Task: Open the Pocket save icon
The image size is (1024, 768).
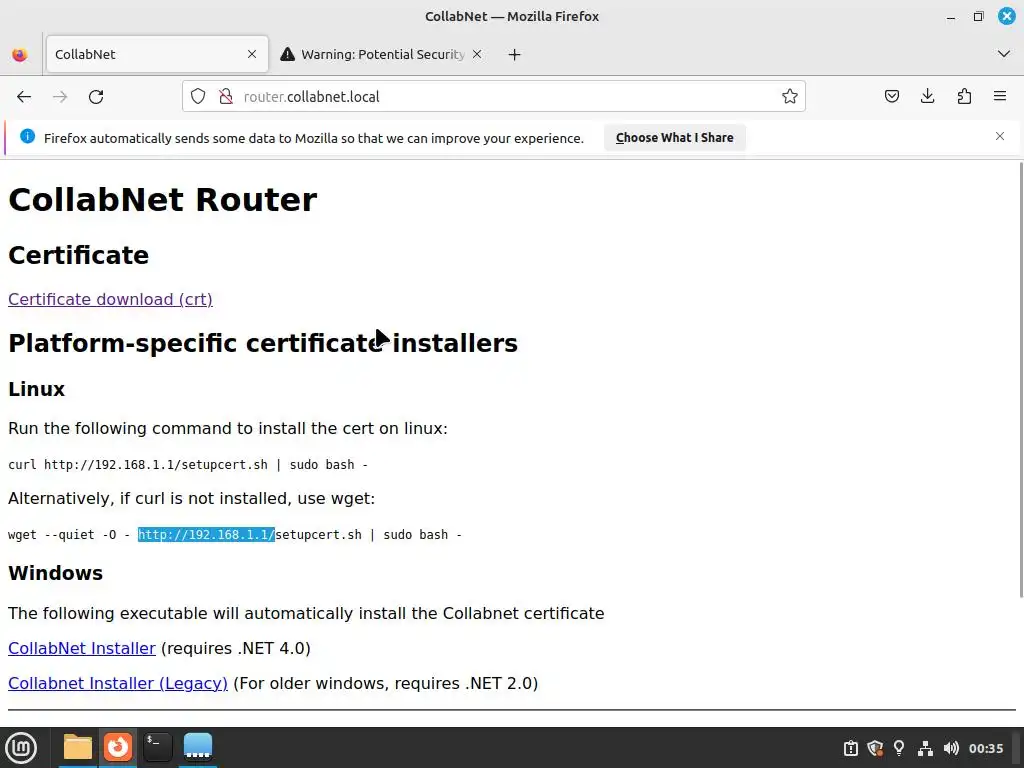Action: click(891, 97)
